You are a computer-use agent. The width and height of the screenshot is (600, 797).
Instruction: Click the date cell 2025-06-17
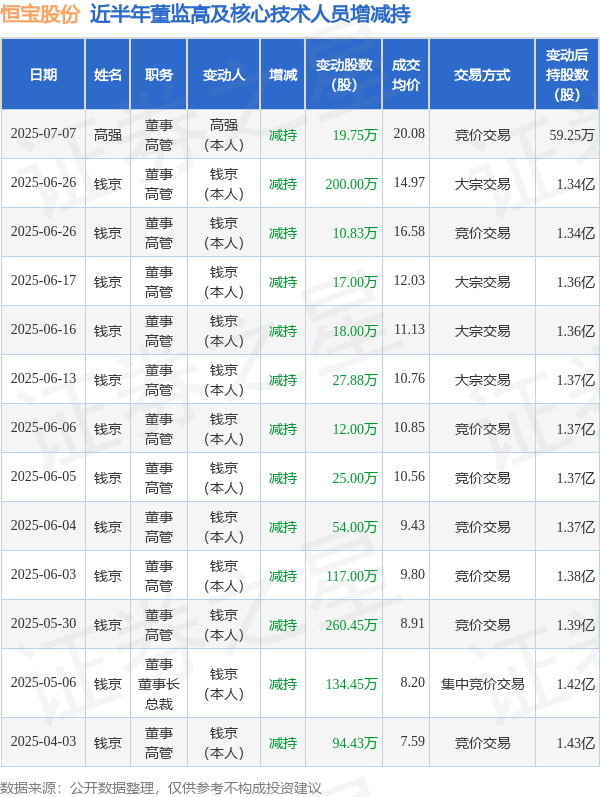click(43, 280)
